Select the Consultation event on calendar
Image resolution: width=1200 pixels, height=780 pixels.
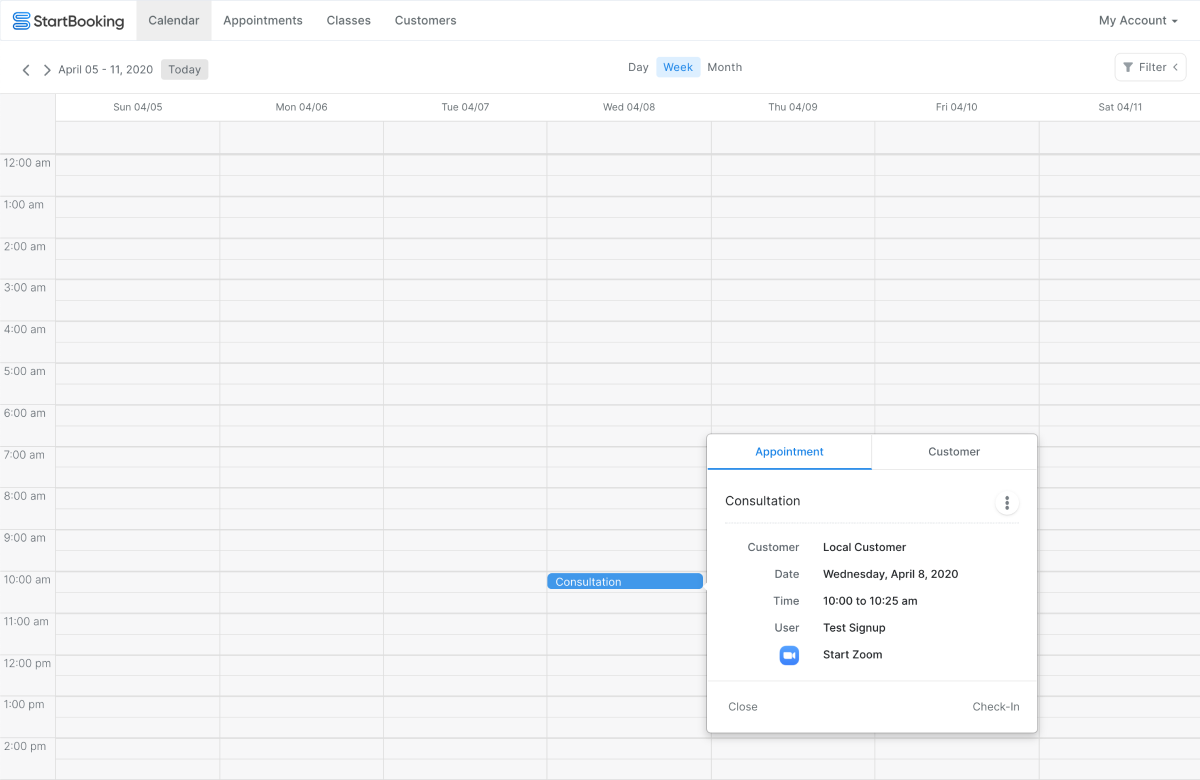(625, 581)
